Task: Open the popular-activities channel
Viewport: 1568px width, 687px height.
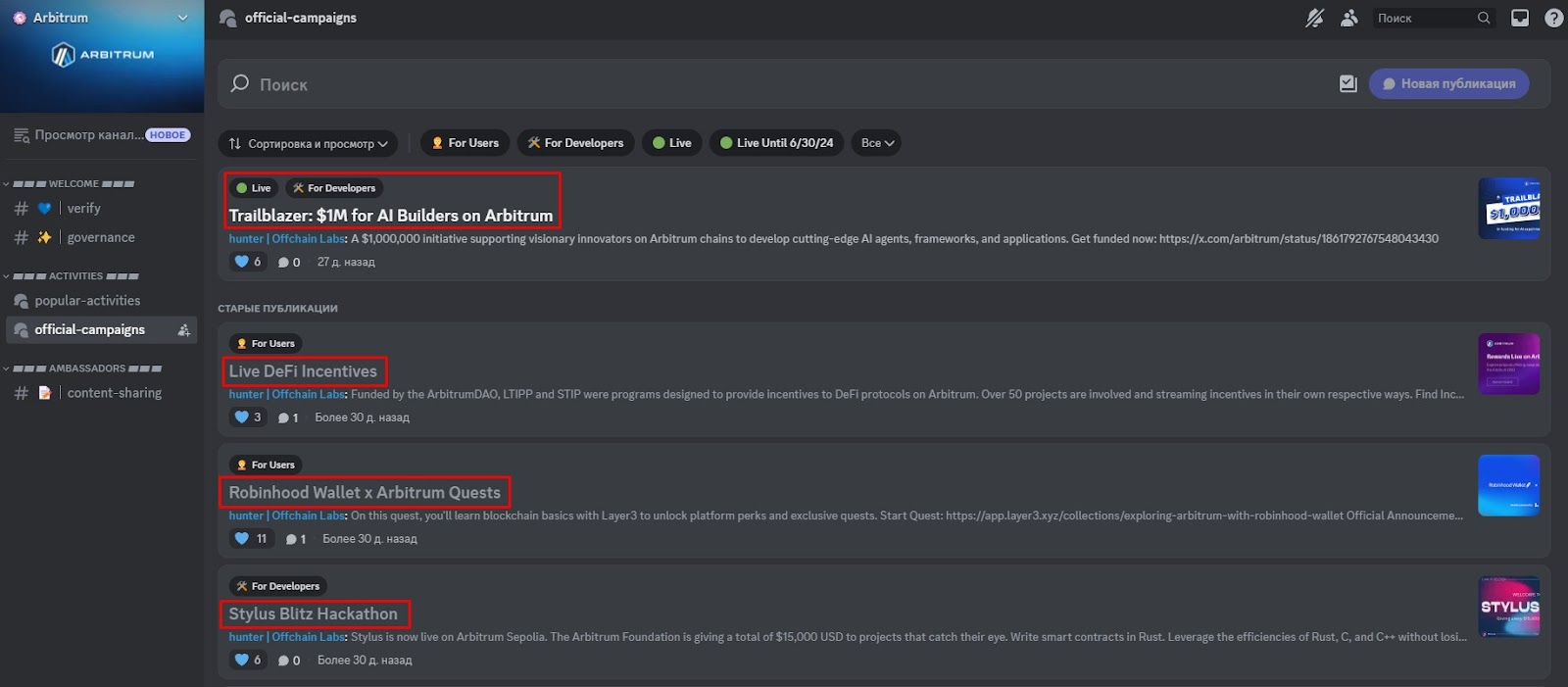Action: pos(87,301)
